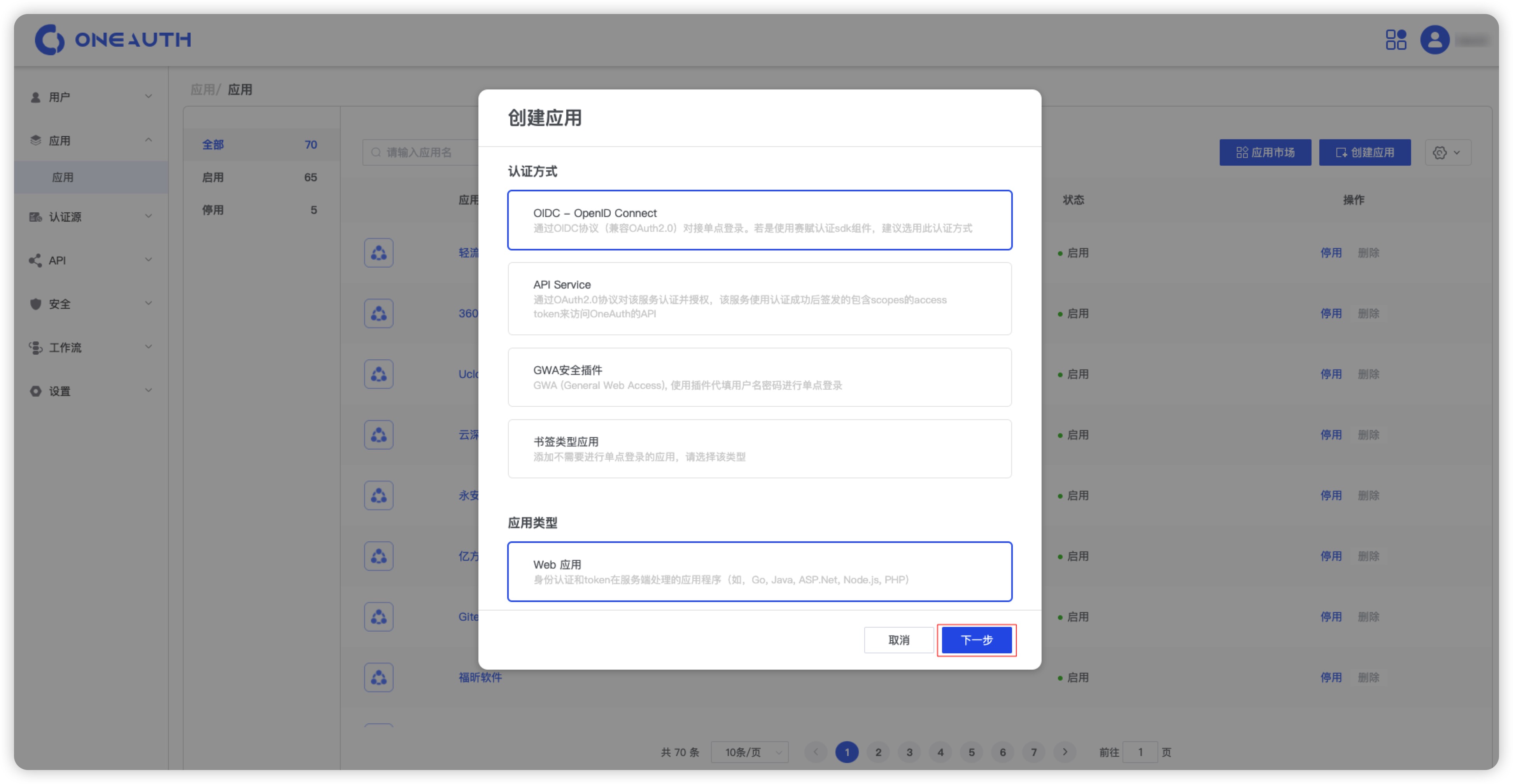Click the 应用市场 button
This screenshot has height=784, width=1513.
[1265, 153]
